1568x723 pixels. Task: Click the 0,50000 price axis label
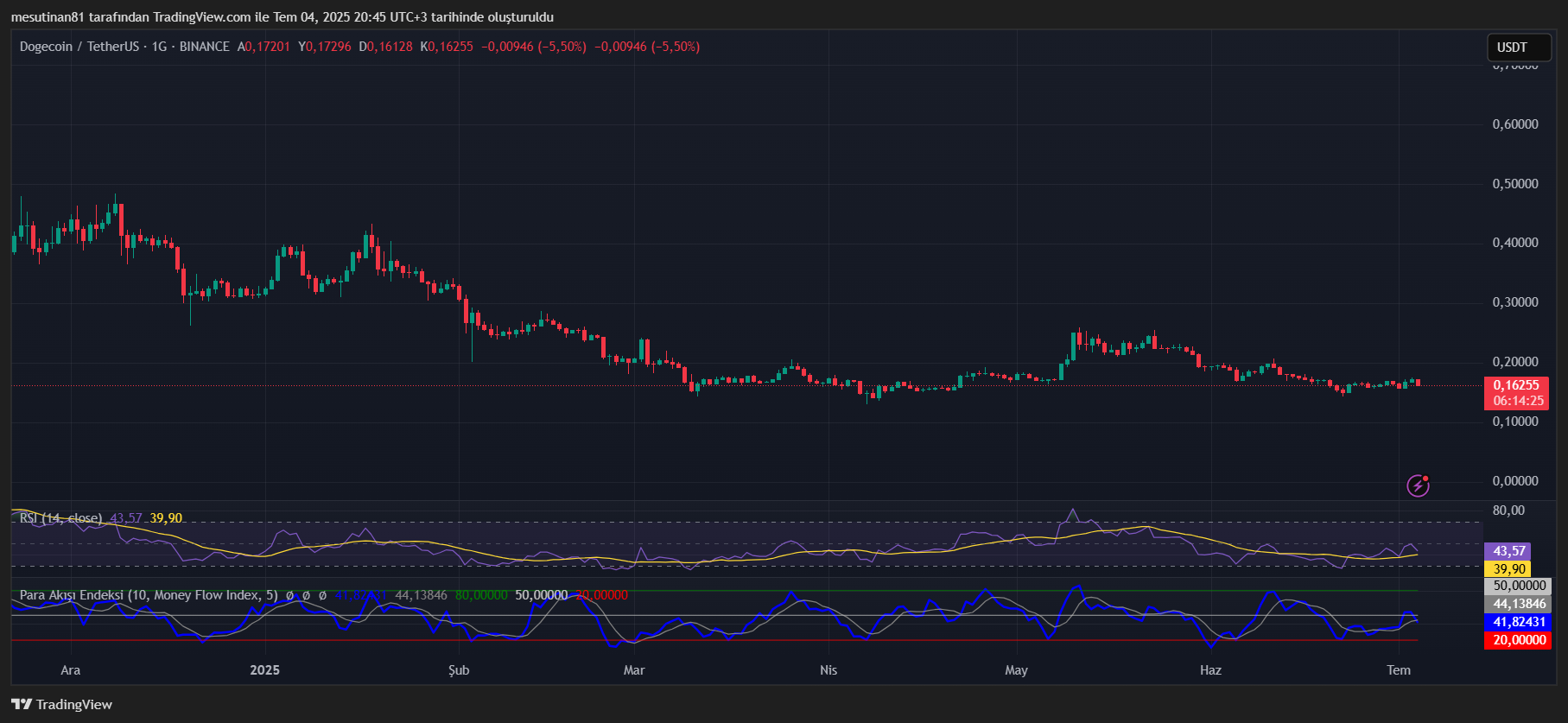pyautogui.click(x=1515, y=184)
